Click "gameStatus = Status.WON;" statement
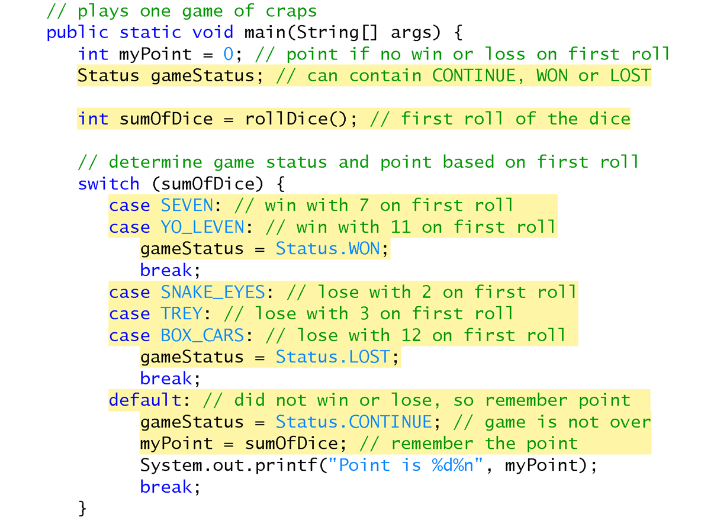Screen dimensions: 724x522 [x=265, y=249]
